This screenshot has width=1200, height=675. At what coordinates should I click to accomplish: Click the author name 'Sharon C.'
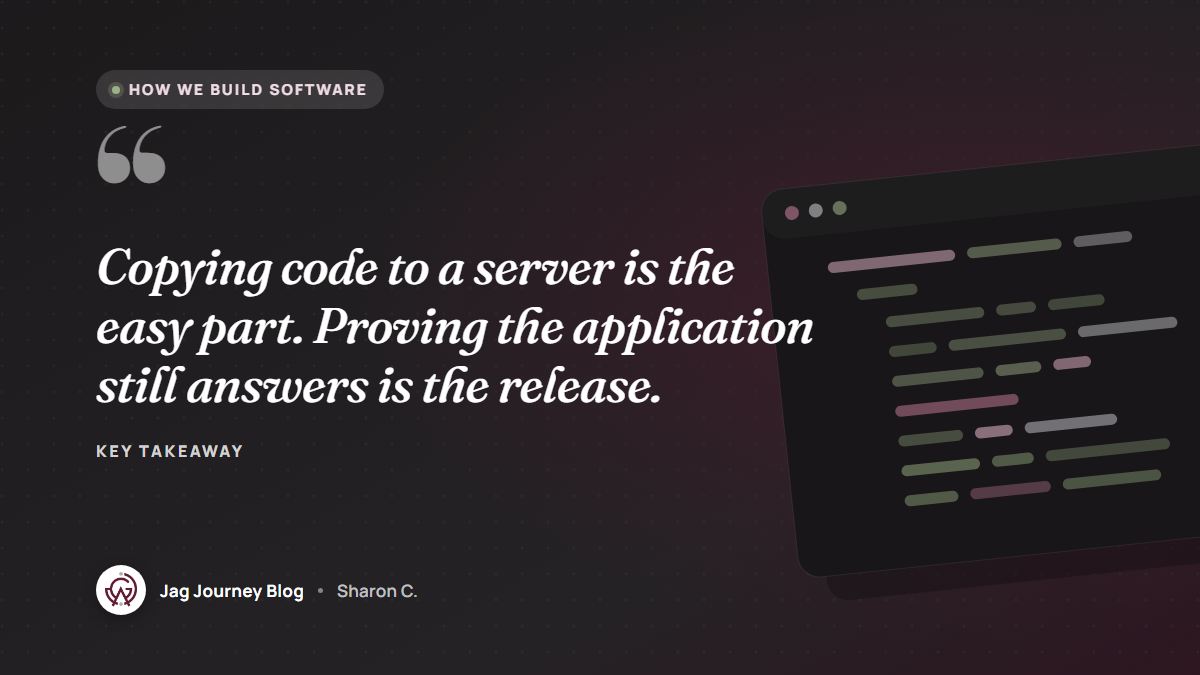pyautogui.click(x=377, y=591)
